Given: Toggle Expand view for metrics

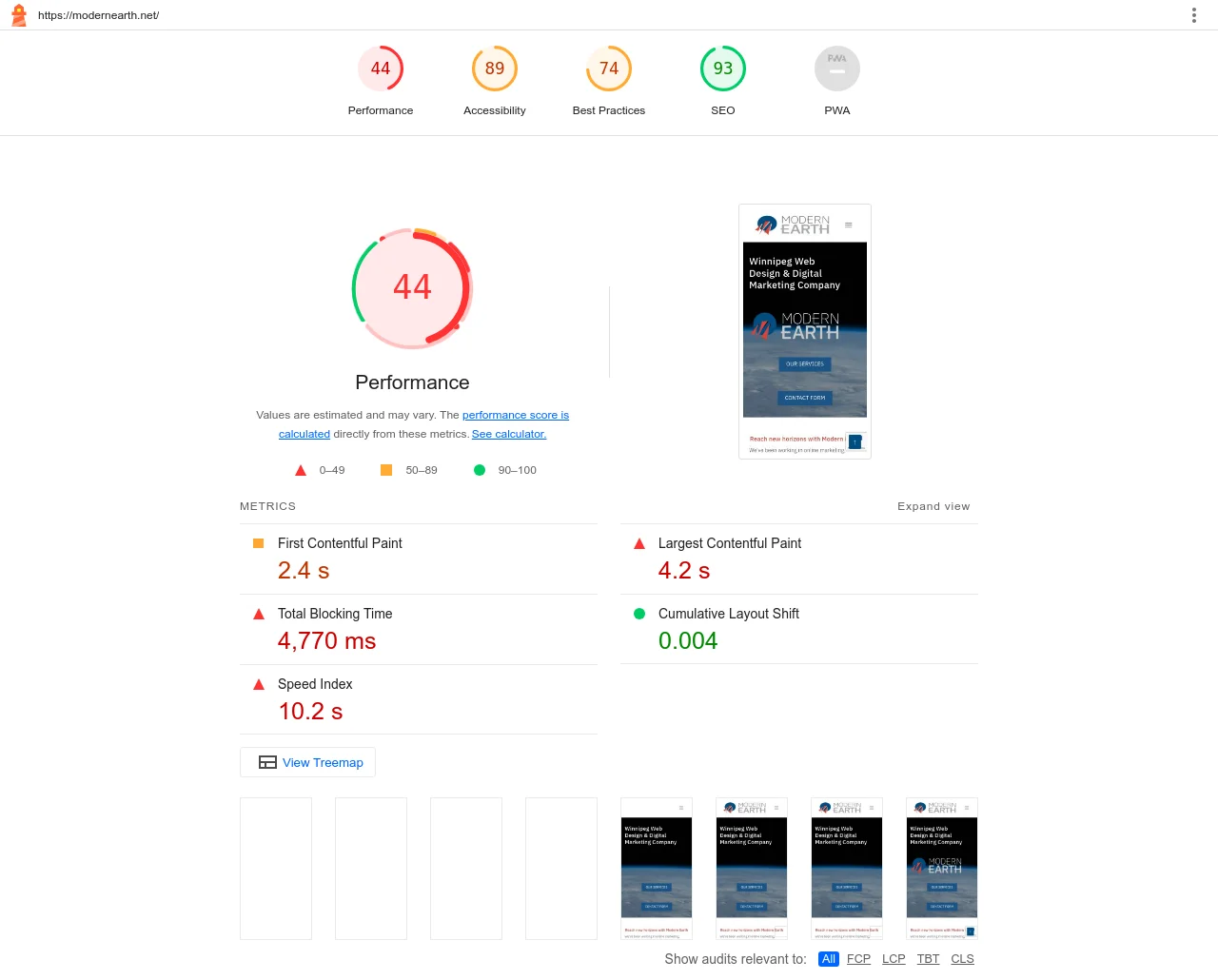Looking at the screenshot, I should 933,506.
